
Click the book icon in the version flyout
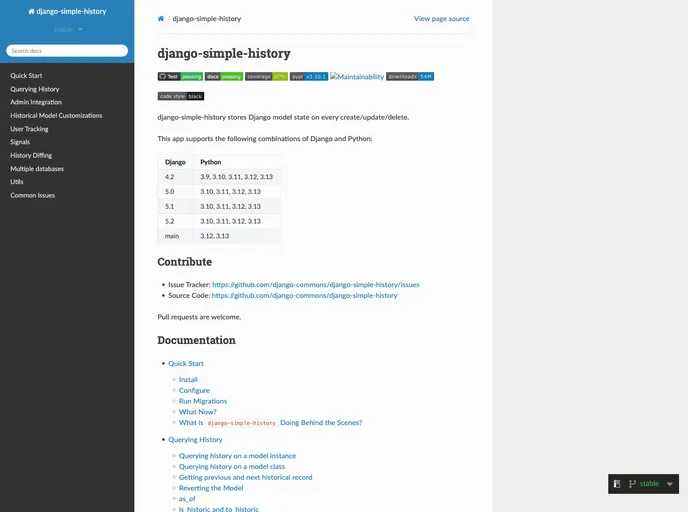click(617, 484)
